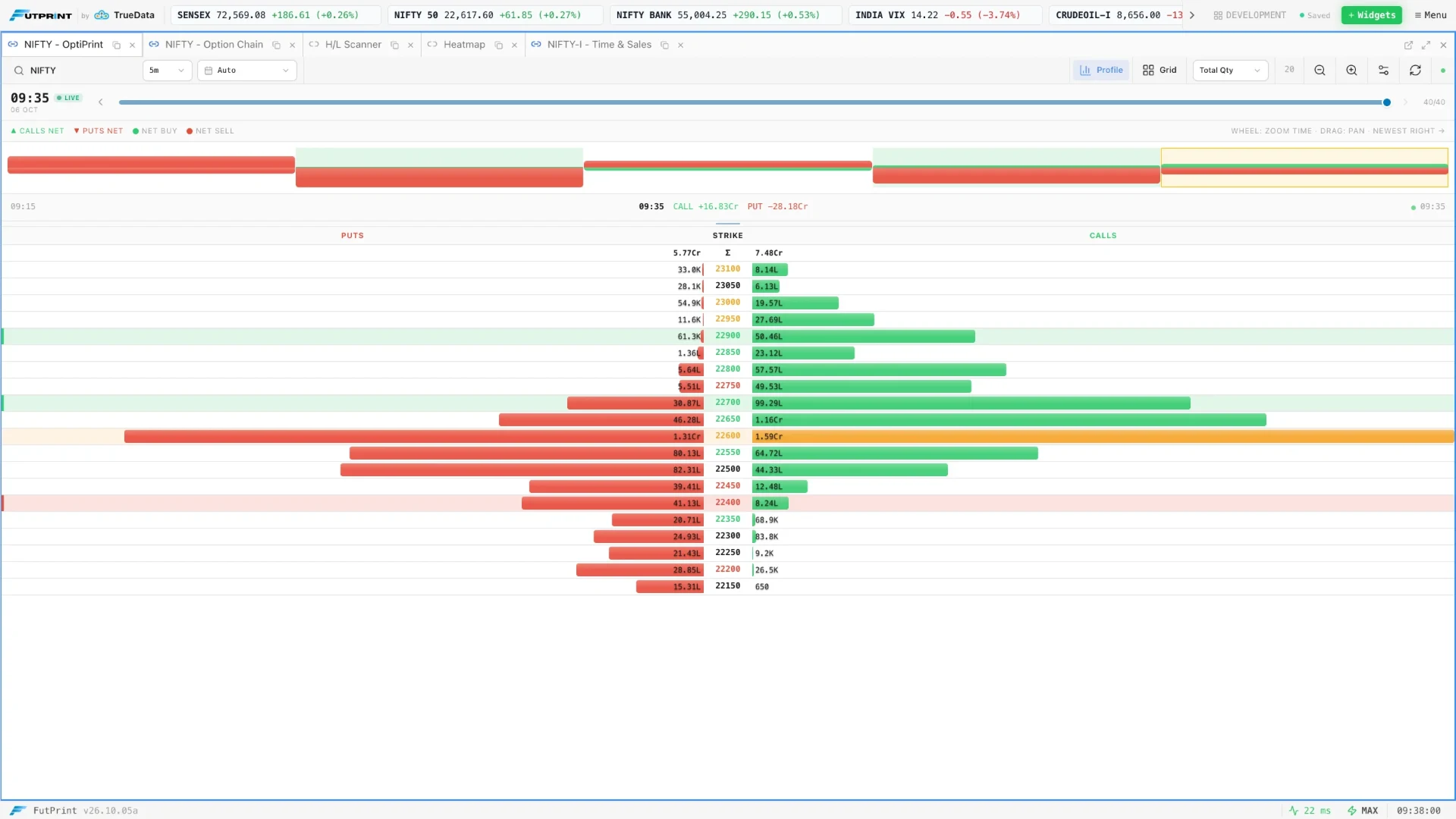Step timeline back with left chevron
The width and height of the screenshot is (1456, 819).
pos(100,102)
